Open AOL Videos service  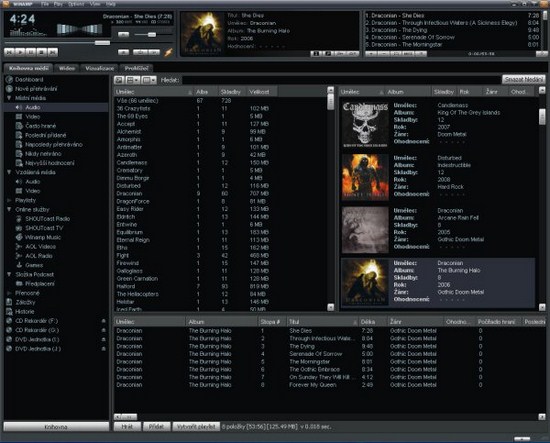pyautogui.click(x=40, y=247)
